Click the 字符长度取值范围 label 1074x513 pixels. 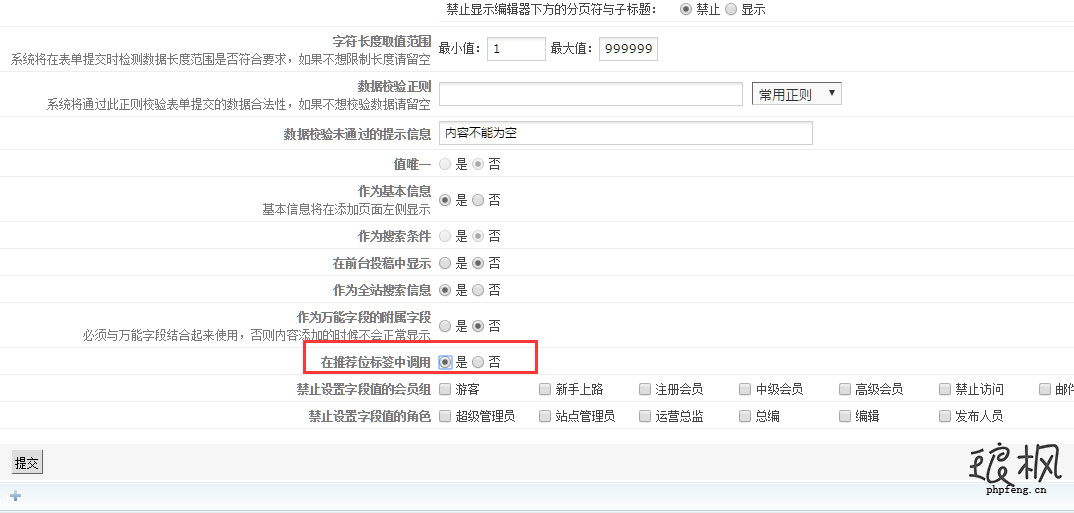(x=382, y=42)
